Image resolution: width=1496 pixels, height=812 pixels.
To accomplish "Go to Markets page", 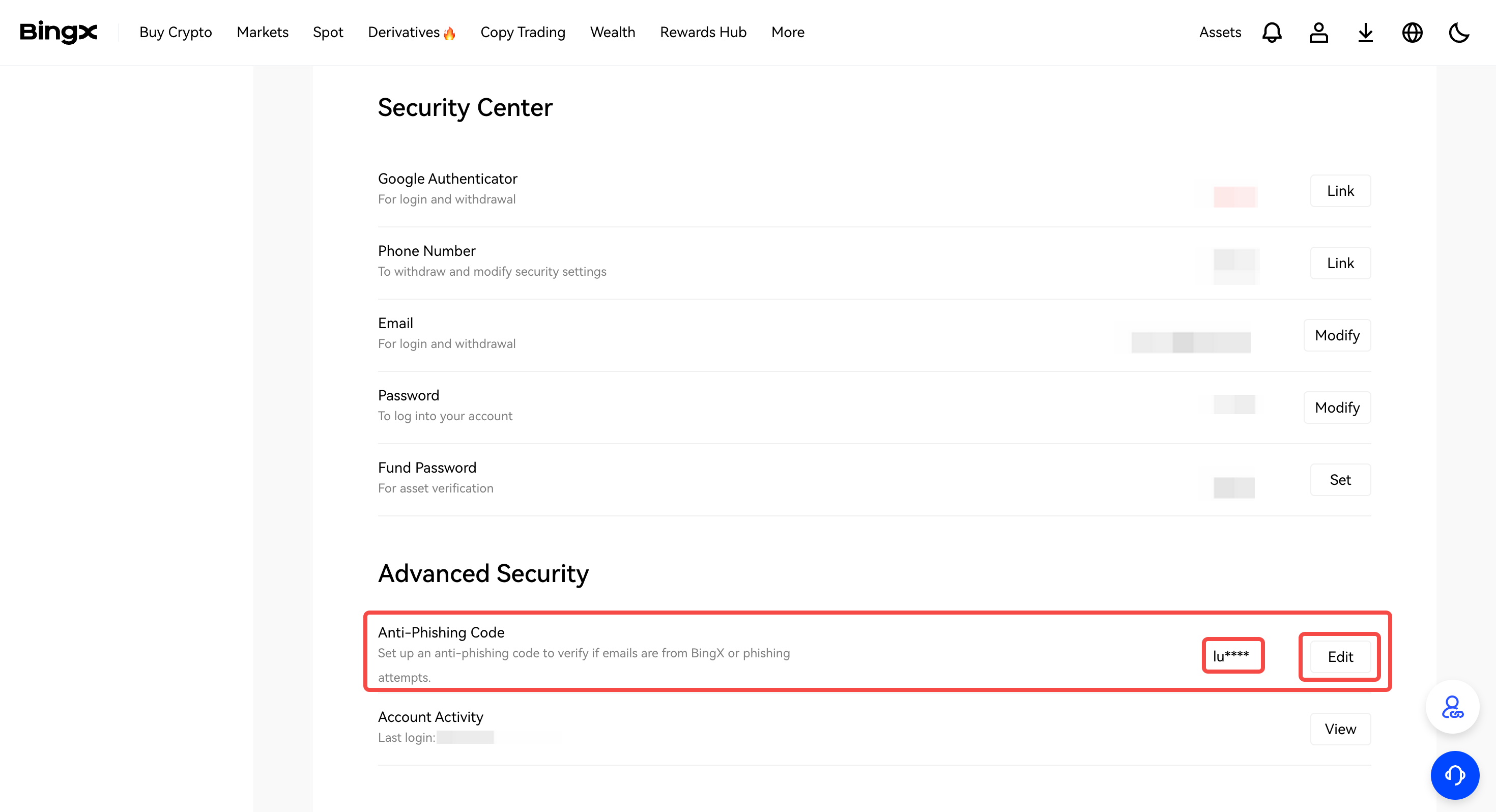I will [263, 33].
